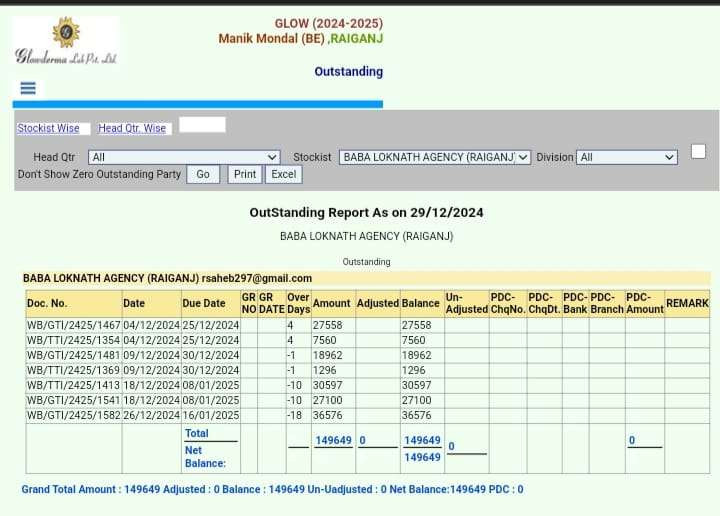
Task: Switch to Head Qtr. Wise view
Action: point(132,128)
